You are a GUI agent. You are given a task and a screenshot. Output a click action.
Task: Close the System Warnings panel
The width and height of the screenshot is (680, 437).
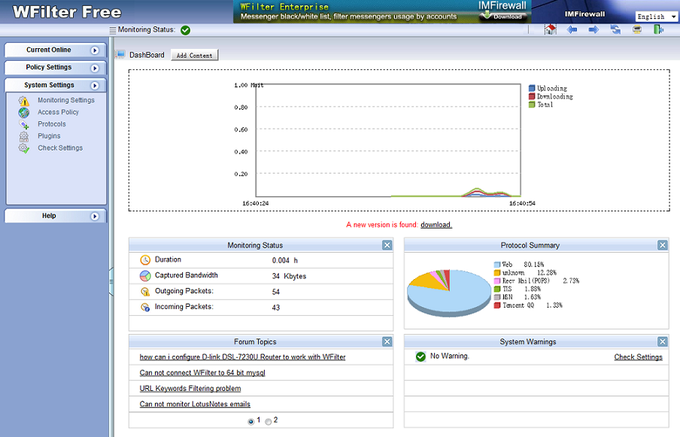coord(662,342)
